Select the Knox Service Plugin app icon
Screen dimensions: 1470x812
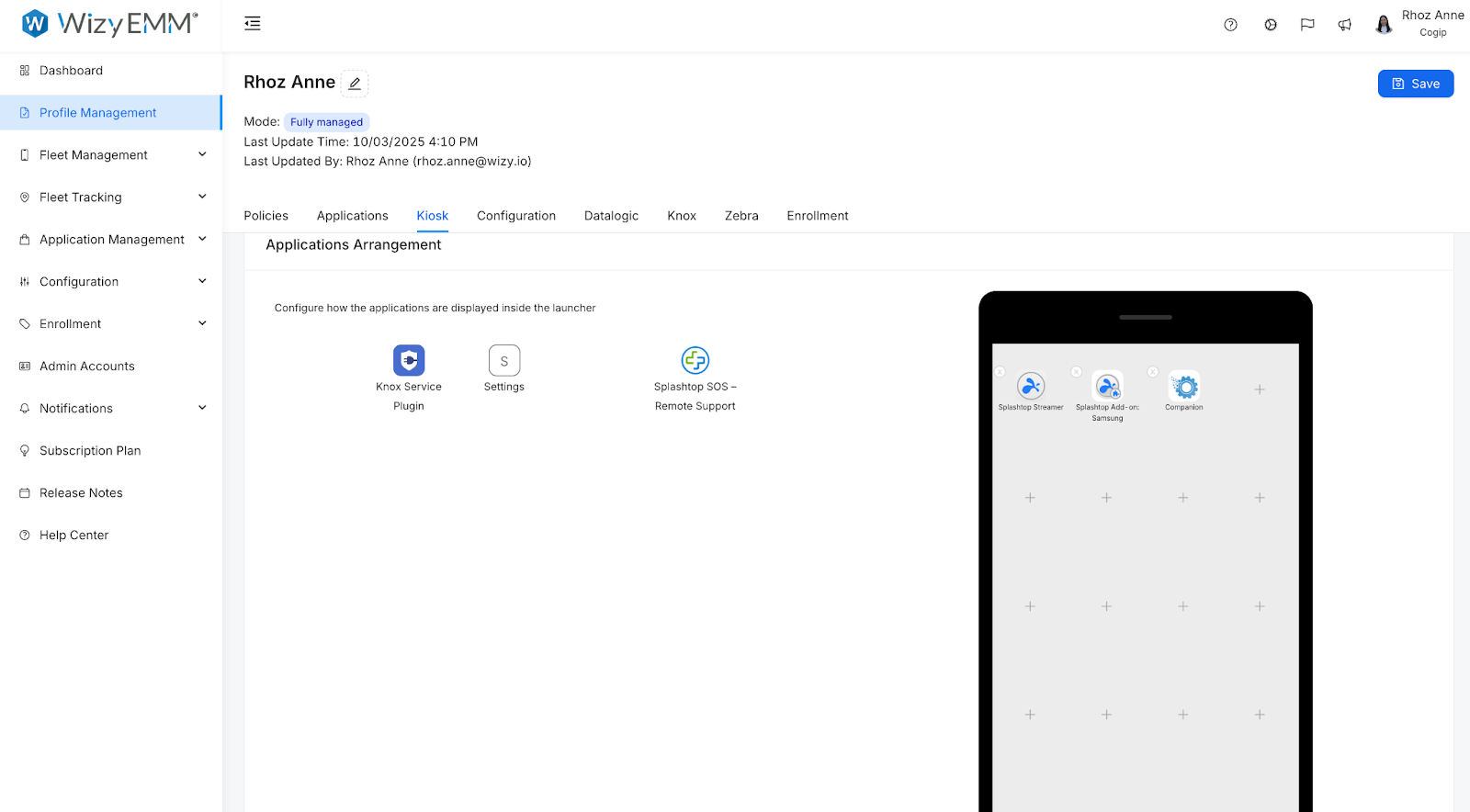pos(409,360)
